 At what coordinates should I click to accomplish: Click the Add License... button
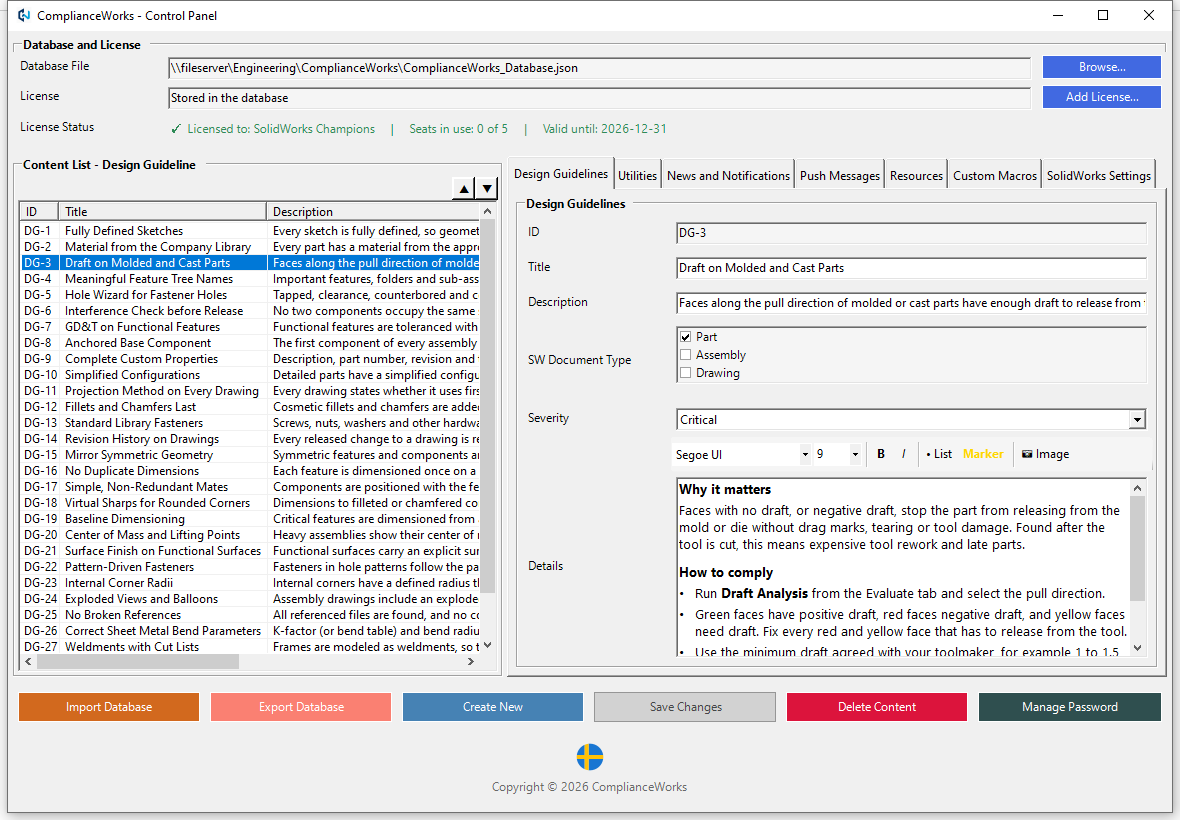tap(1102, 97)
